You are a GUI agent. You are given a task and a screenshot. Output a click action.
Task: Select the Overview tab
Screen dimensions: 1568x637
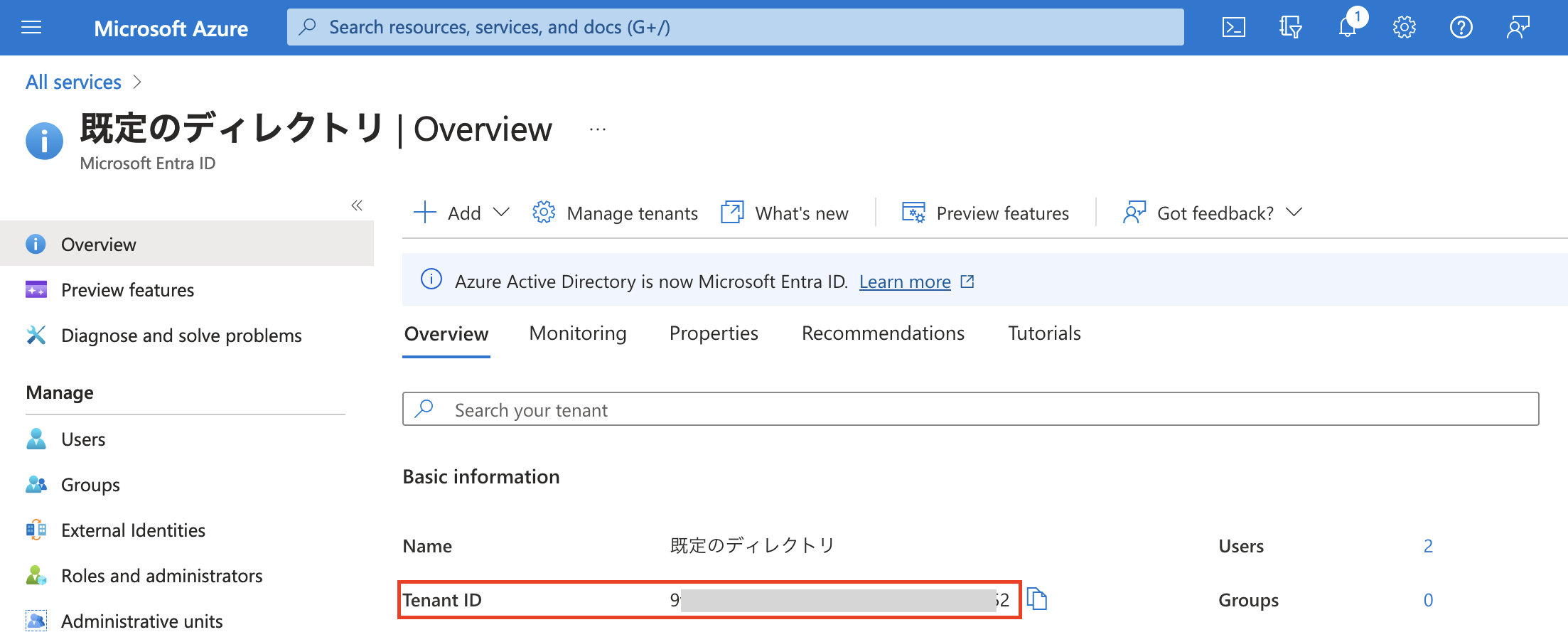click(446, 334)
